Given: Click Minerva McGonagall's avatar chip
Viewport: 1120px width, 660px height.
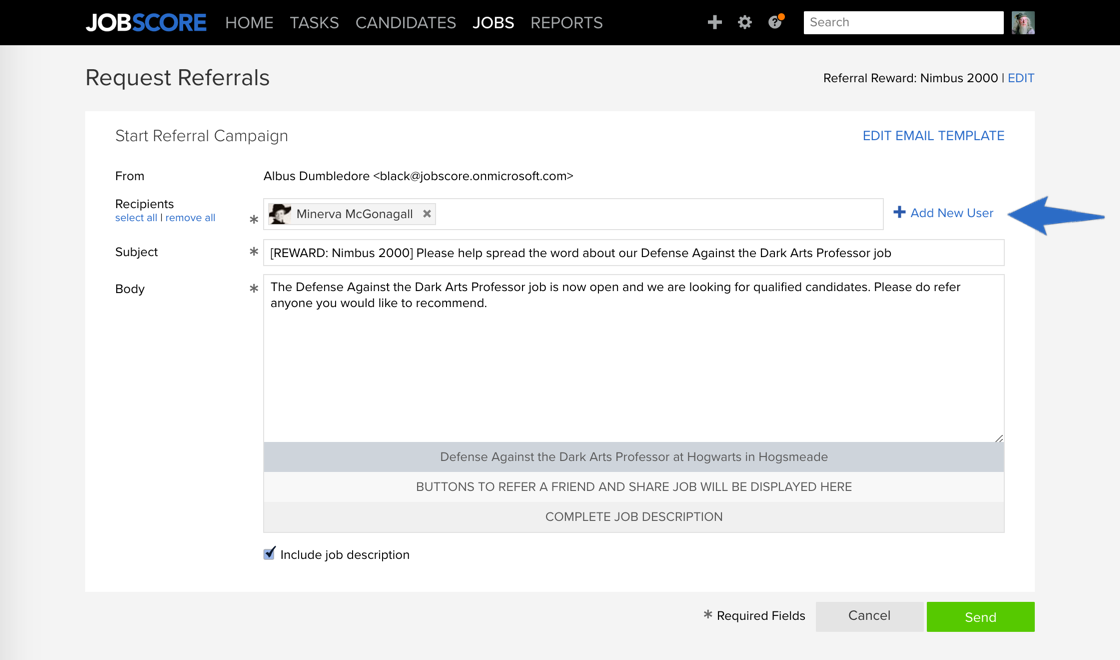Looking at the screenshot, I should coord(280,214).
